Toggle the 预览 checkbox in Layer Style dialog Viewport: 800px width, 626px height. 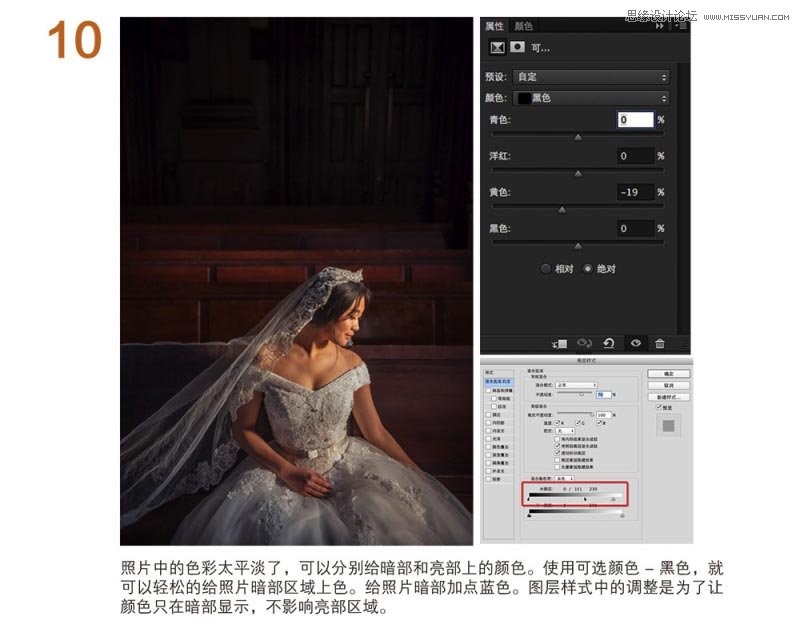[659, 407]
